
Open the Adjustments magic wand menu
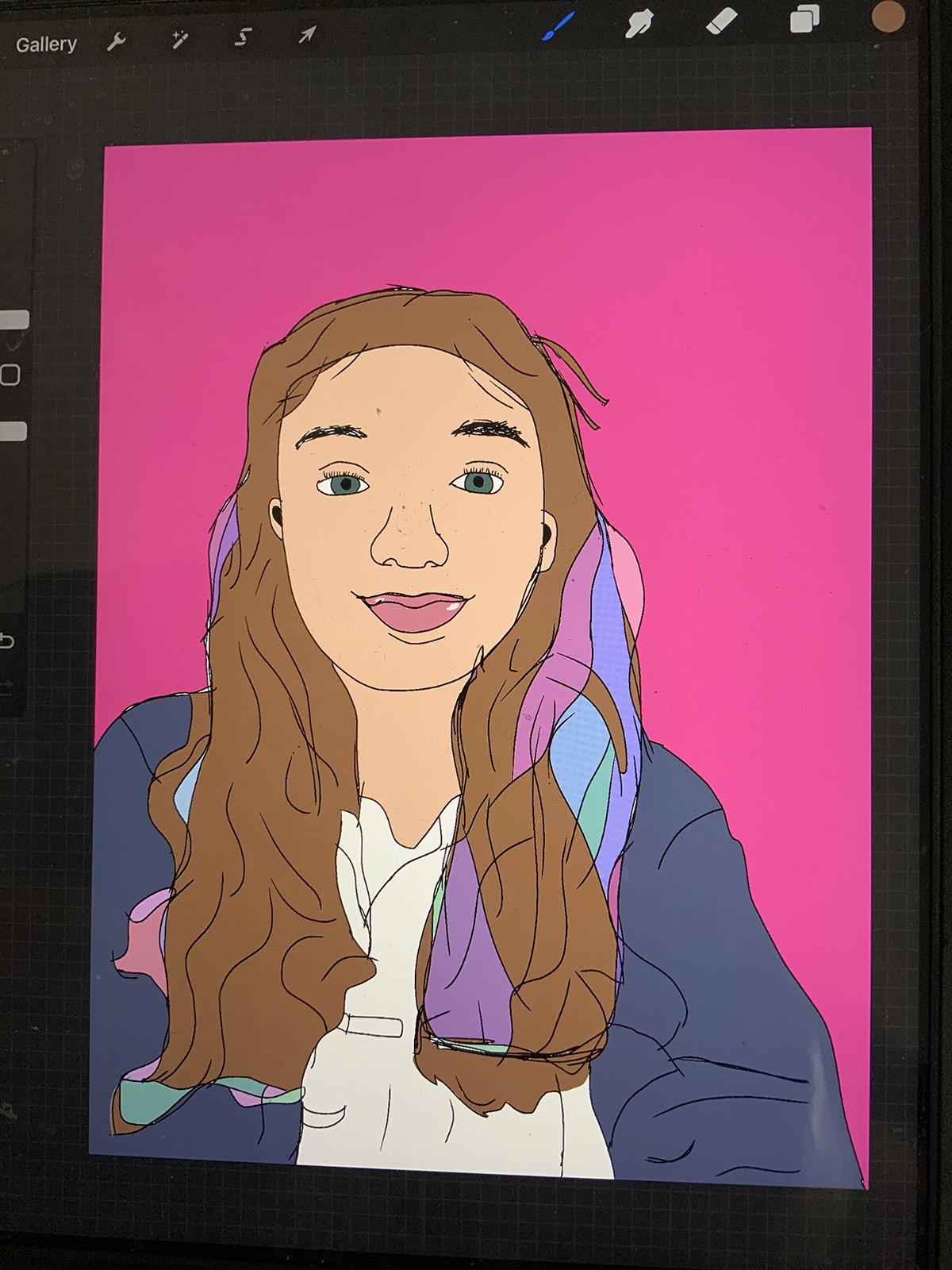[x=180, y=40]
